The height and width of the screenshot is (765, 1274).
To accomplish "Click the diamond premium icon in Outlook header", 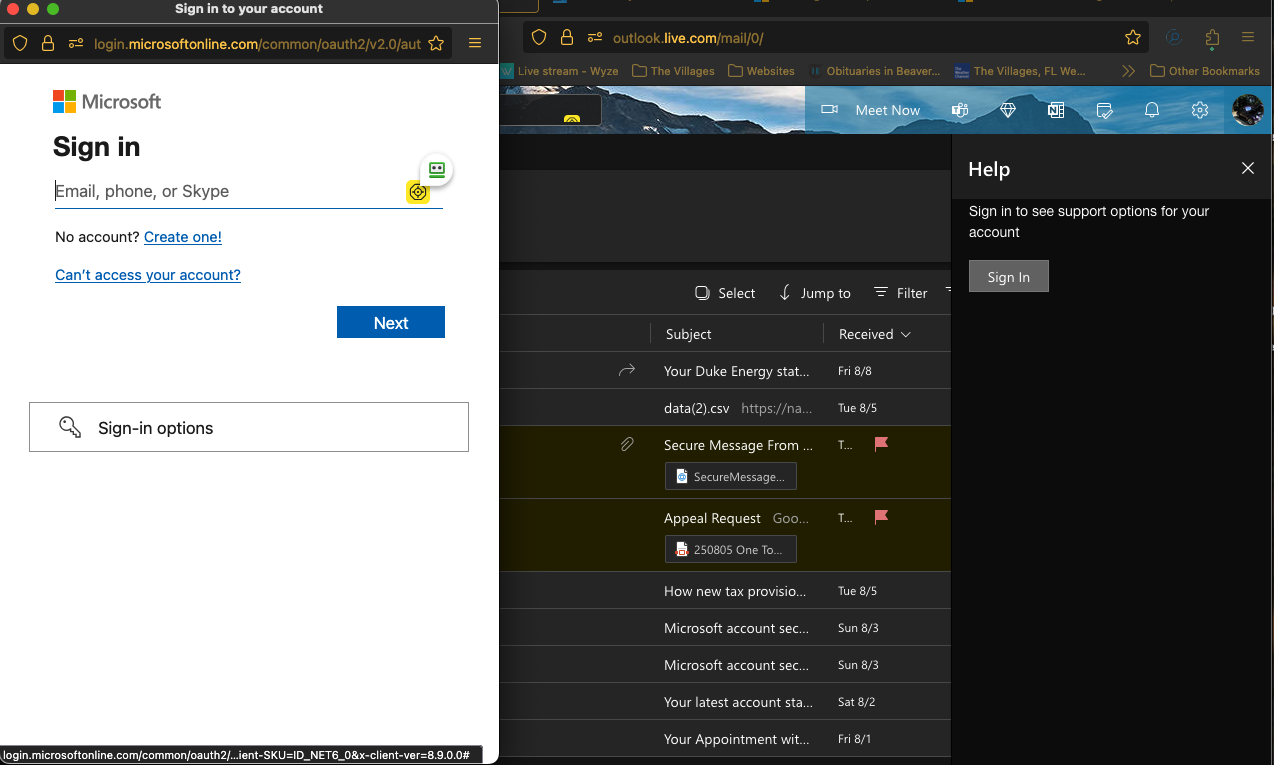I will pyautogui.click(x=1008, y=110).
